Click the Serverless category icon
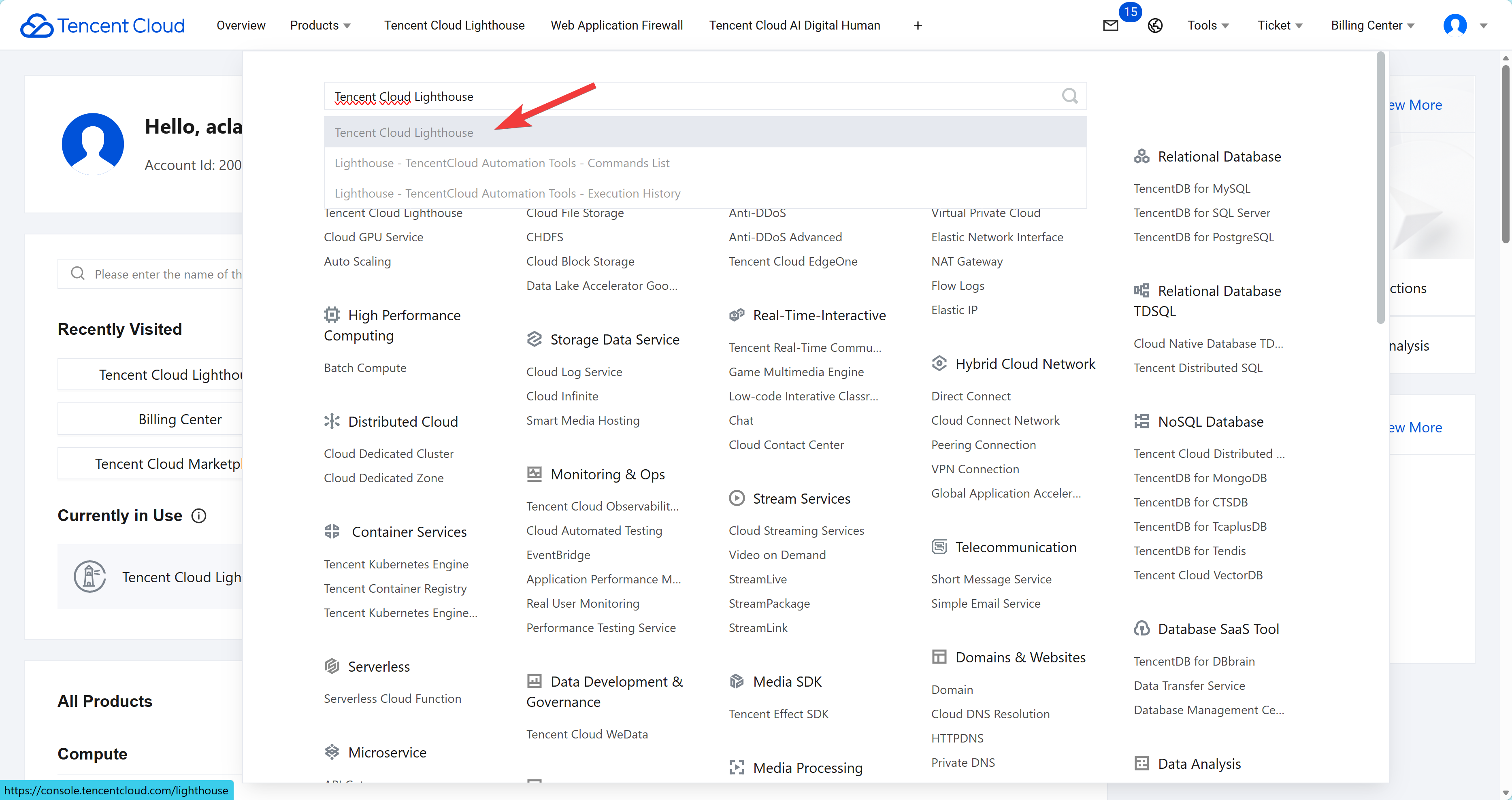Image resolution: width=1512 pixels, height=800 pixels. tap(332, 666)
